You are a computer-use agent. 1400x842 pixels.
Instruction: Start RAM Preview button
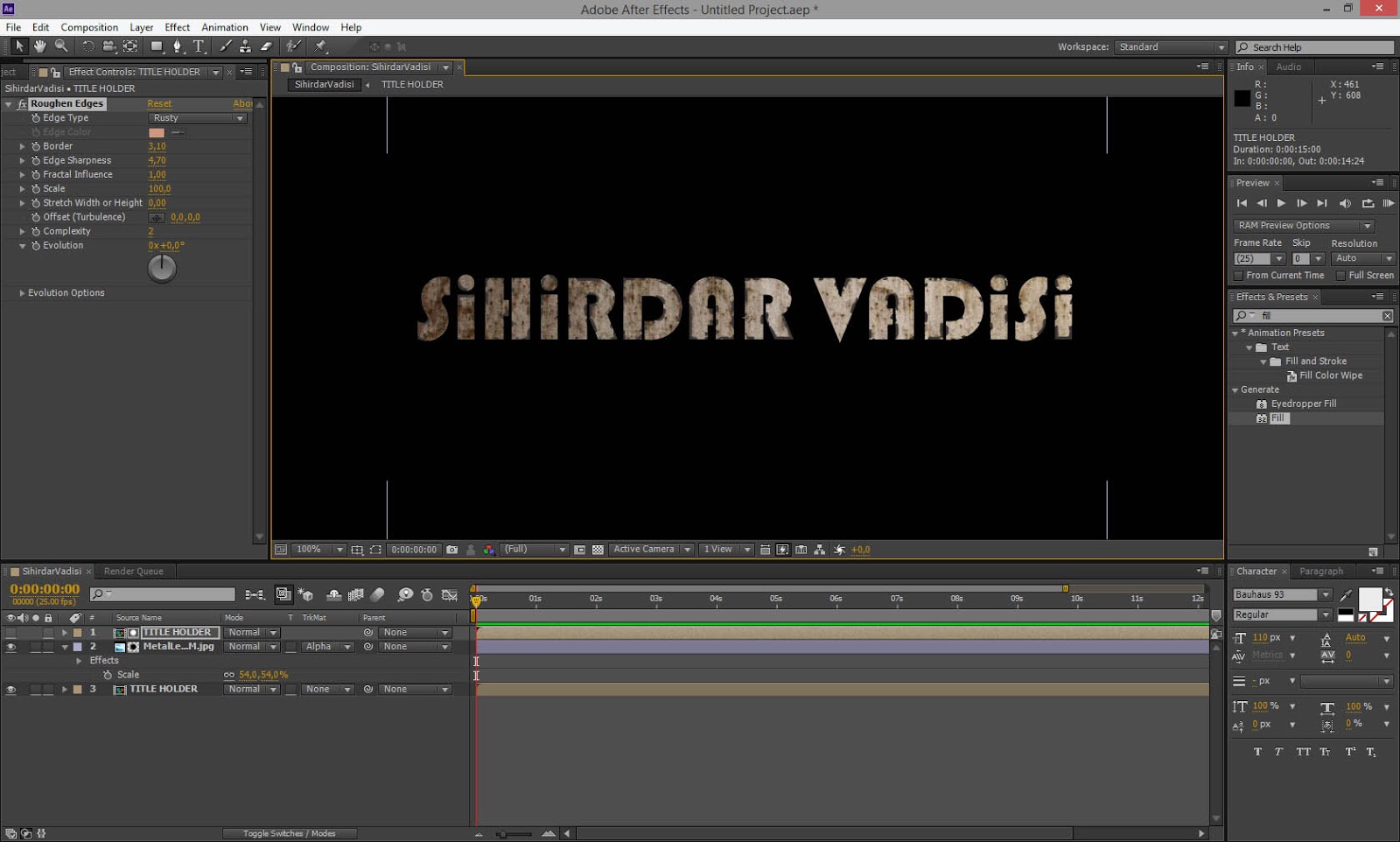(x=1389, y=203)
